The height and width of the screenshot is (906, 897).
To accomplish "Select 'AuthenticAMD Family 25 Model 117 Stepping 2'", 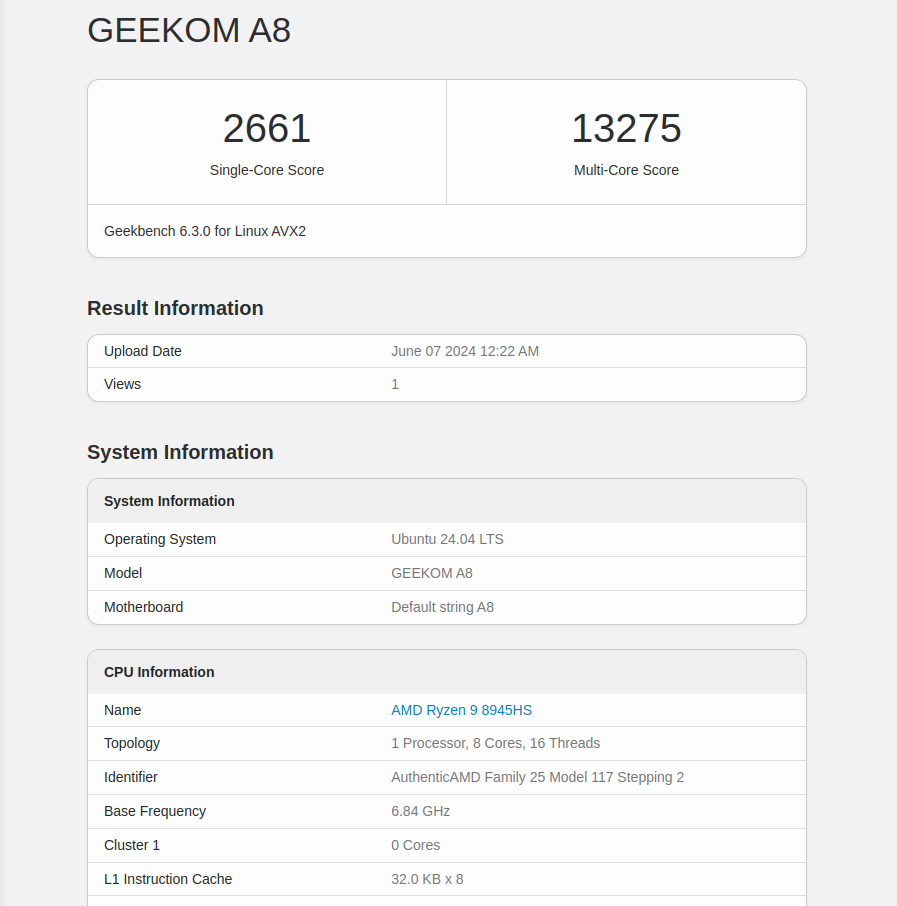I will [538, 777].
